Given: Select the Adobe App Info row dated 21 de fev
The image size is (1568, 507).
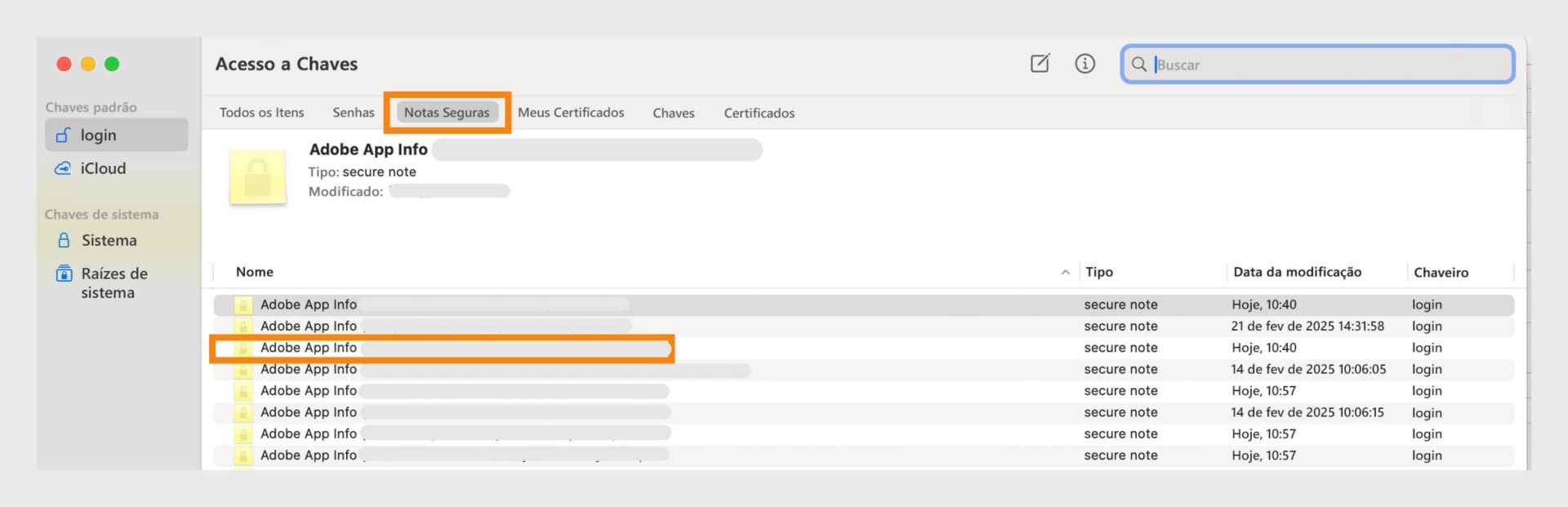Looking at the screenshot, I should (x=864, y=326).
